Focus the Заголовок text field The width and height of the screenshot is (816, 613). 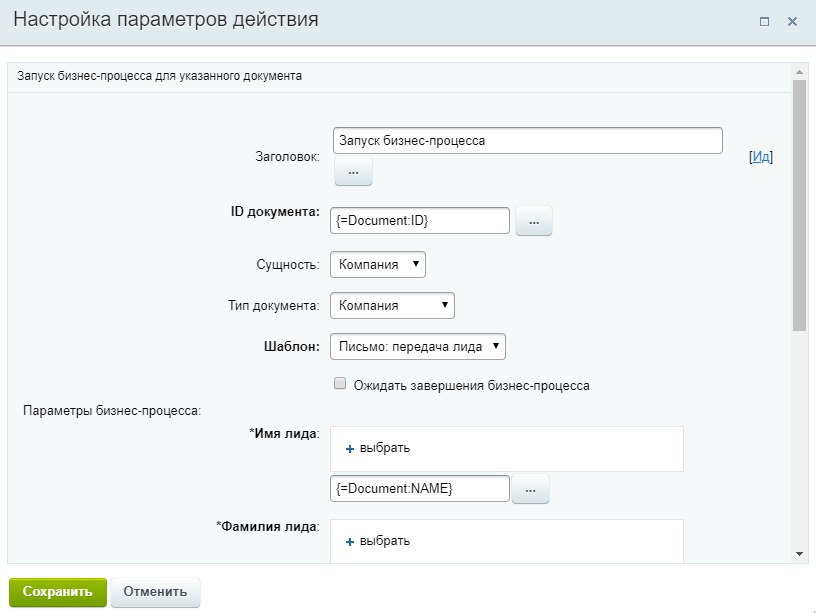pos(528,141)
